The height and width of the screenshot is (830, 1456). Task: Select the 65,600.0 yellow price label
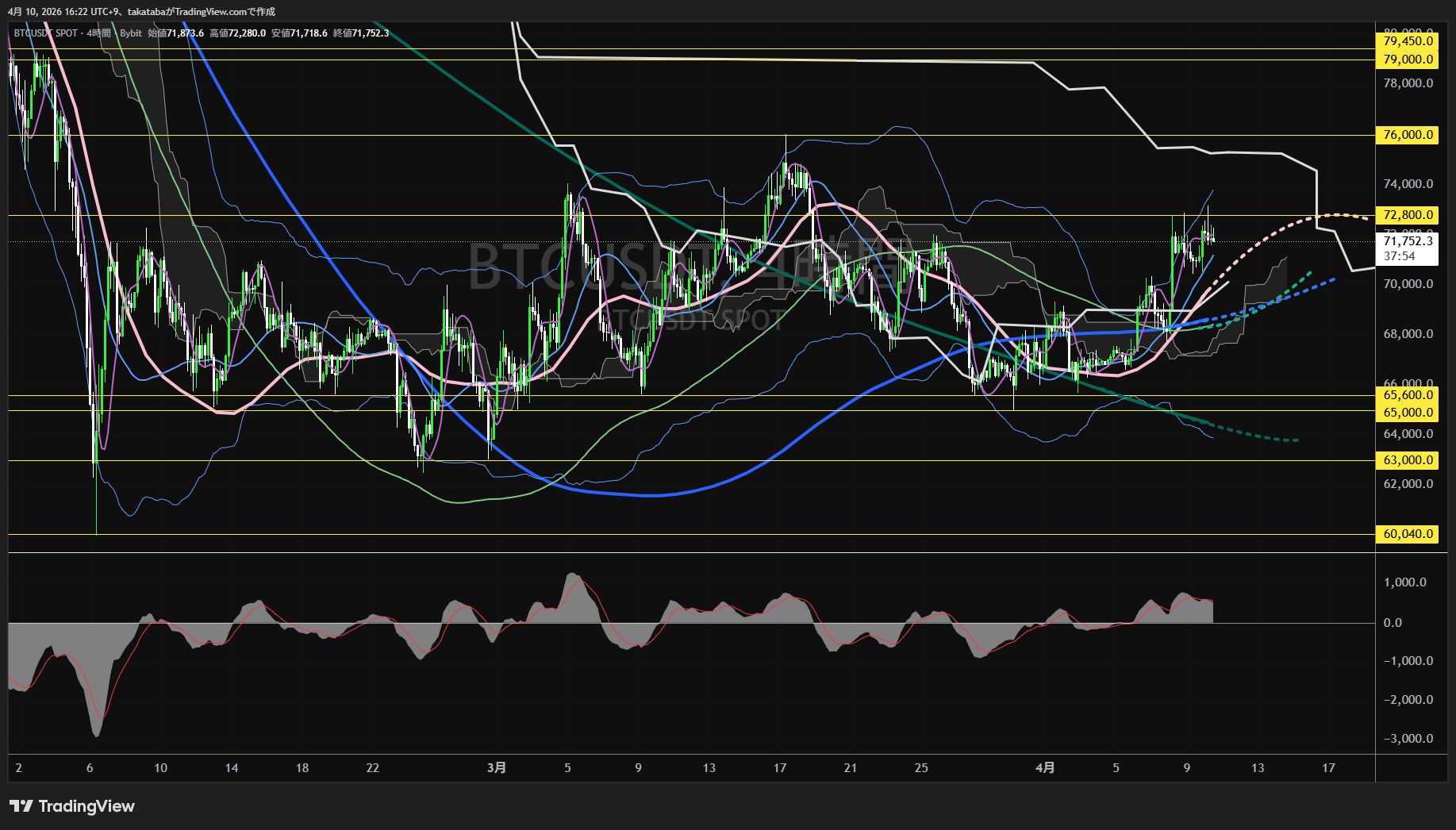(x=1408, y=395)
